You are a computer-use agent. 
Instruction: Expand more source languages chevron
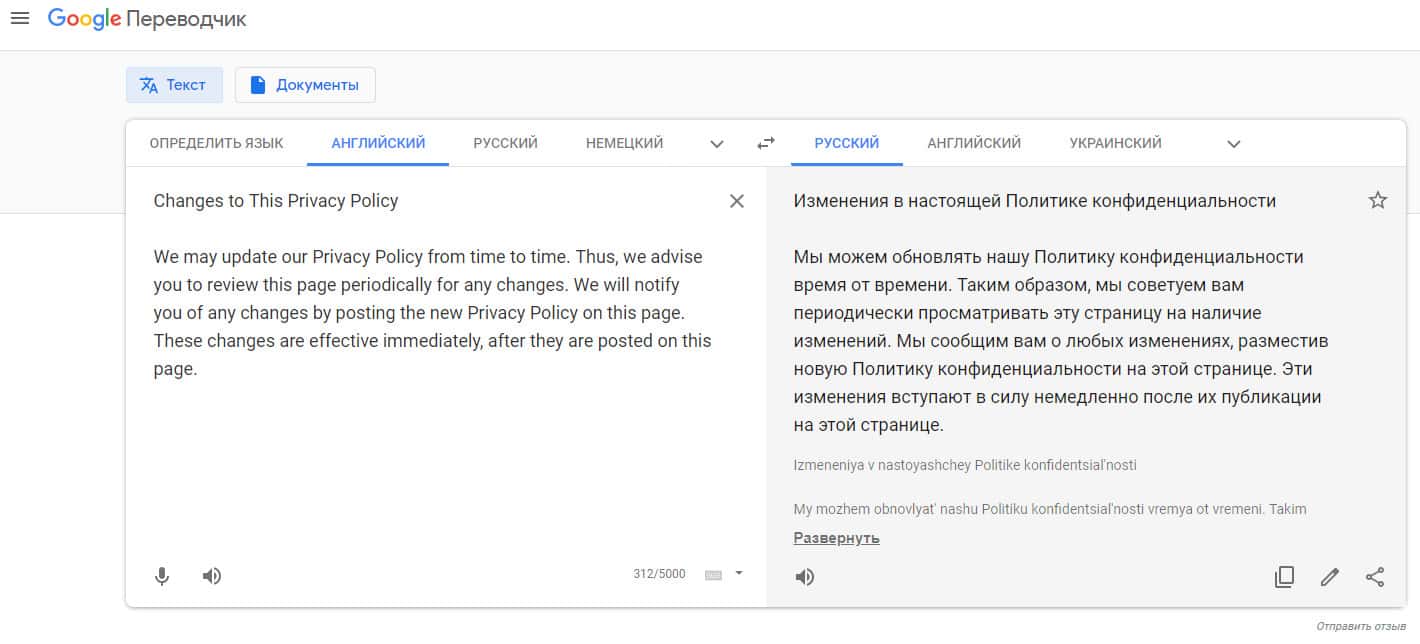point(717,144)
